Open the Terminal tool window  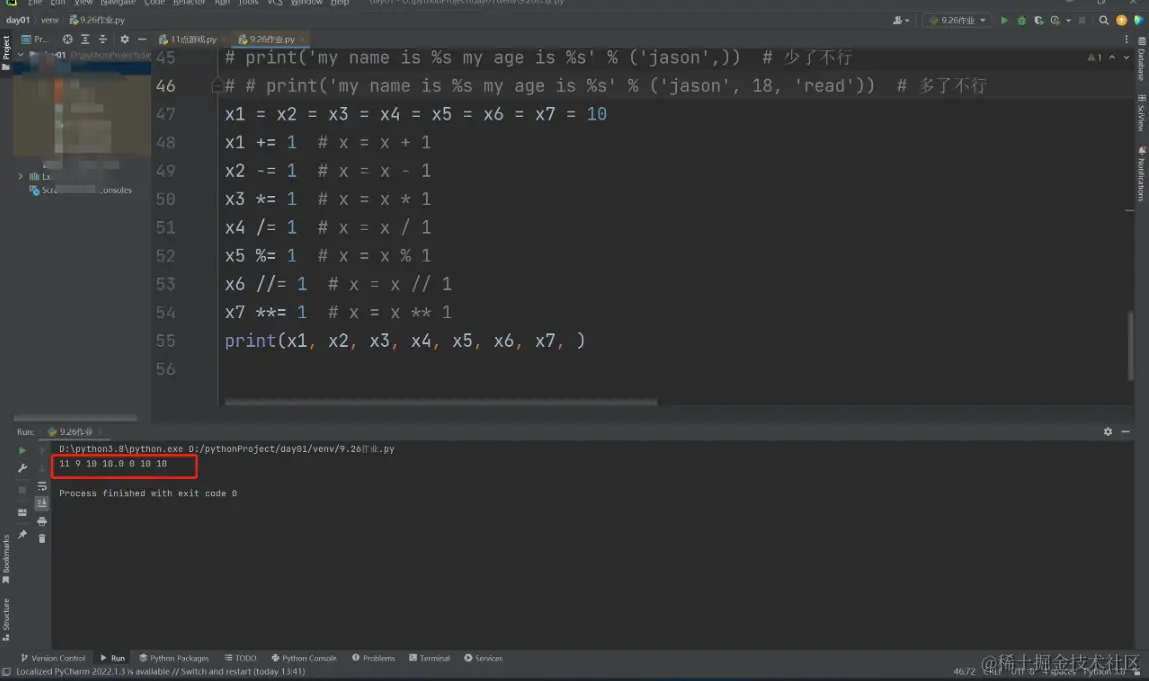[429, 658]
